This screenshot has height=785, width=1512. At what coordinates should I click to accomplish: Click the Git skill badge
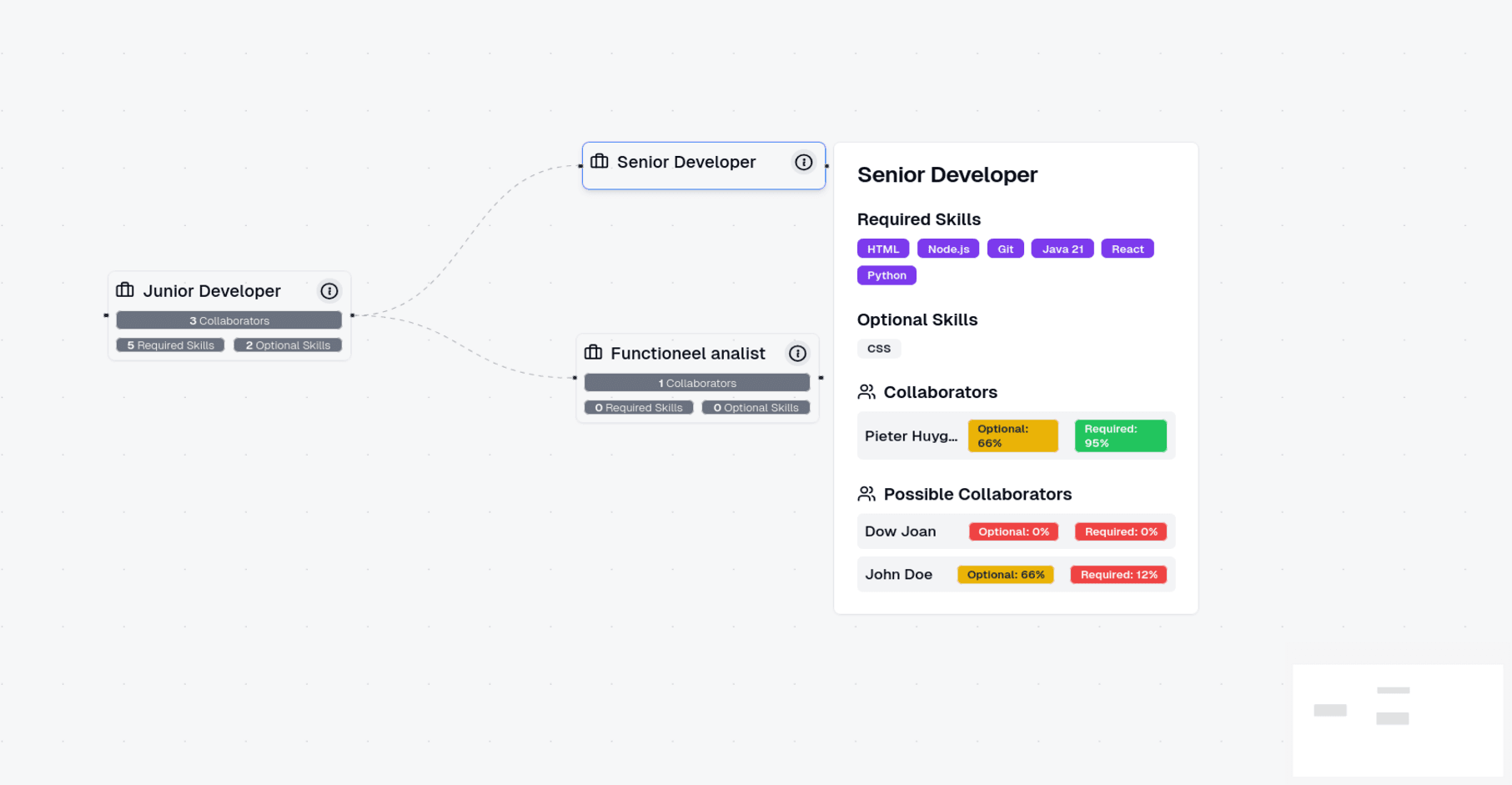pyautogui.click(x=1005, y=249)
